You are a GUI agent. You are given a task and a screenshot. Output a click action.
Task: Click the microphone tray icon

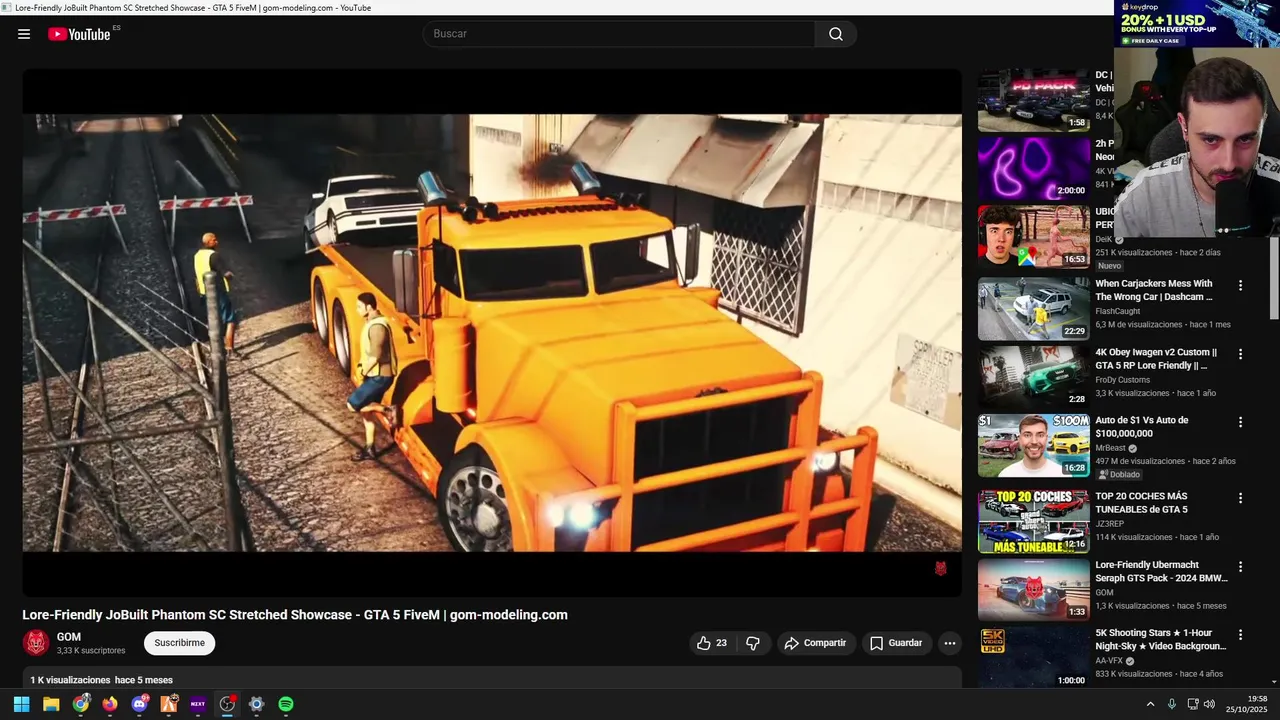pos(1172,704)
